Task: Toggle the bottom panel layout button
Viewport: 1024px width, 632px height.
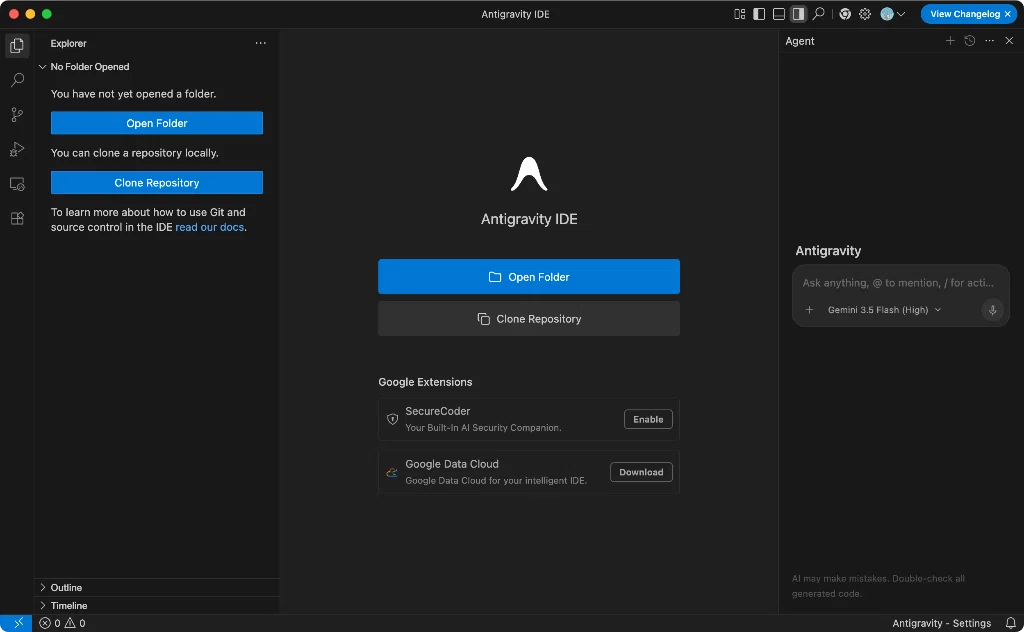Action: point(778,14)
